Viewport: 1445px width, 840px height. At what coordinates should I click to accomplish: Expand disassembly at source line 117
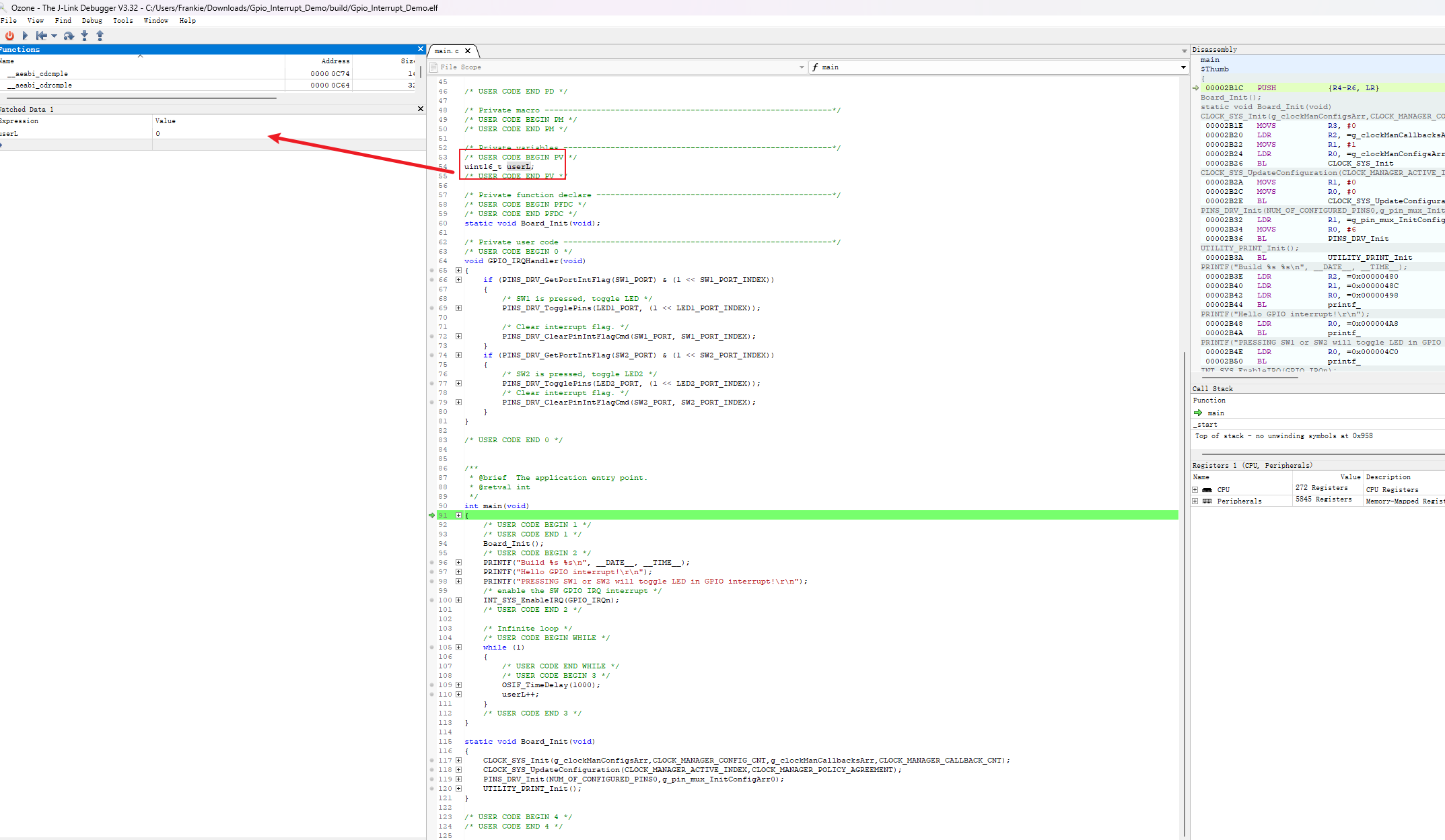[458, 761]
